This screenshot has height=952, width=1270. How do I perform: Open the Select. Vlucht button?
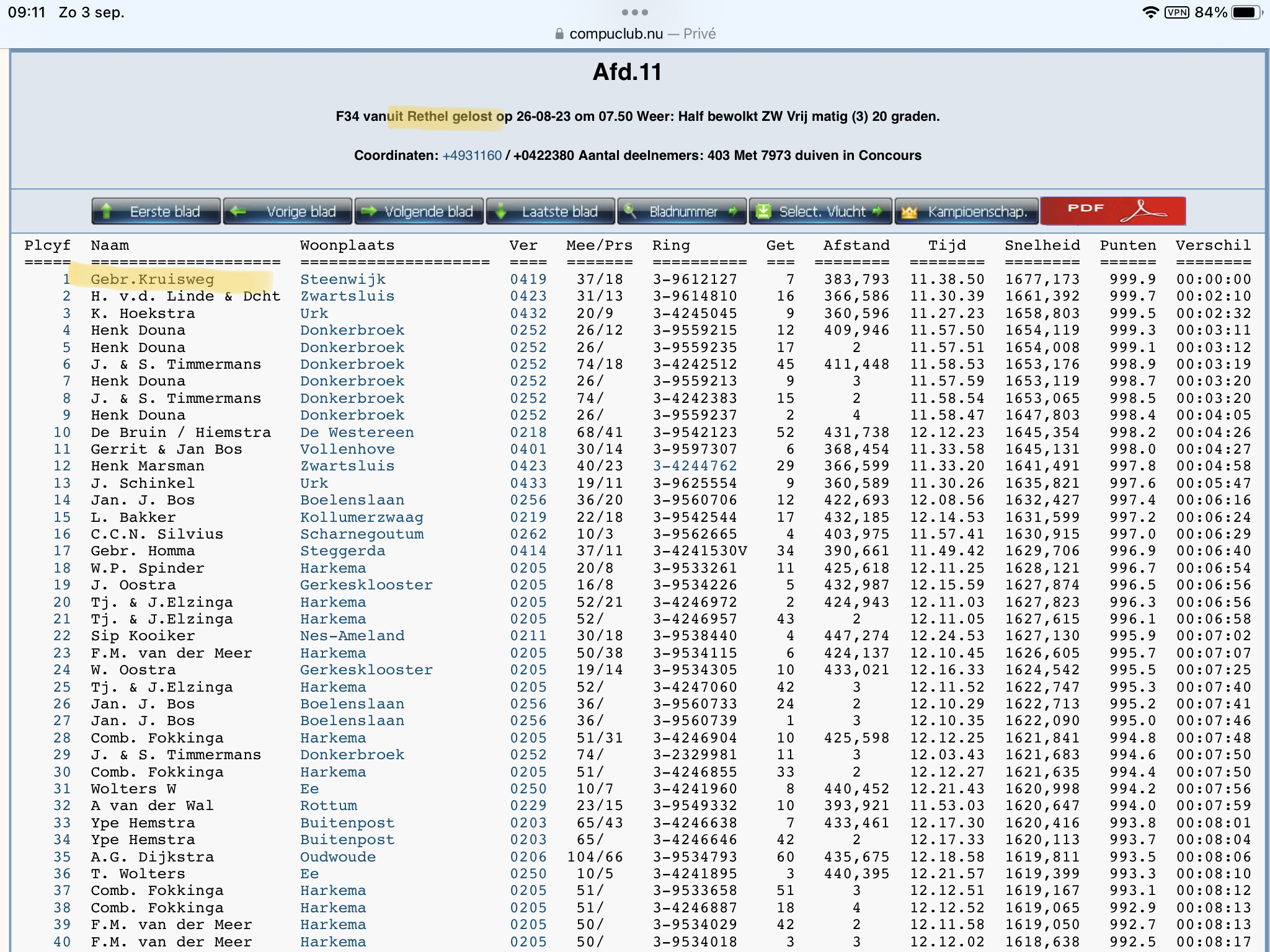click(820, 211)
